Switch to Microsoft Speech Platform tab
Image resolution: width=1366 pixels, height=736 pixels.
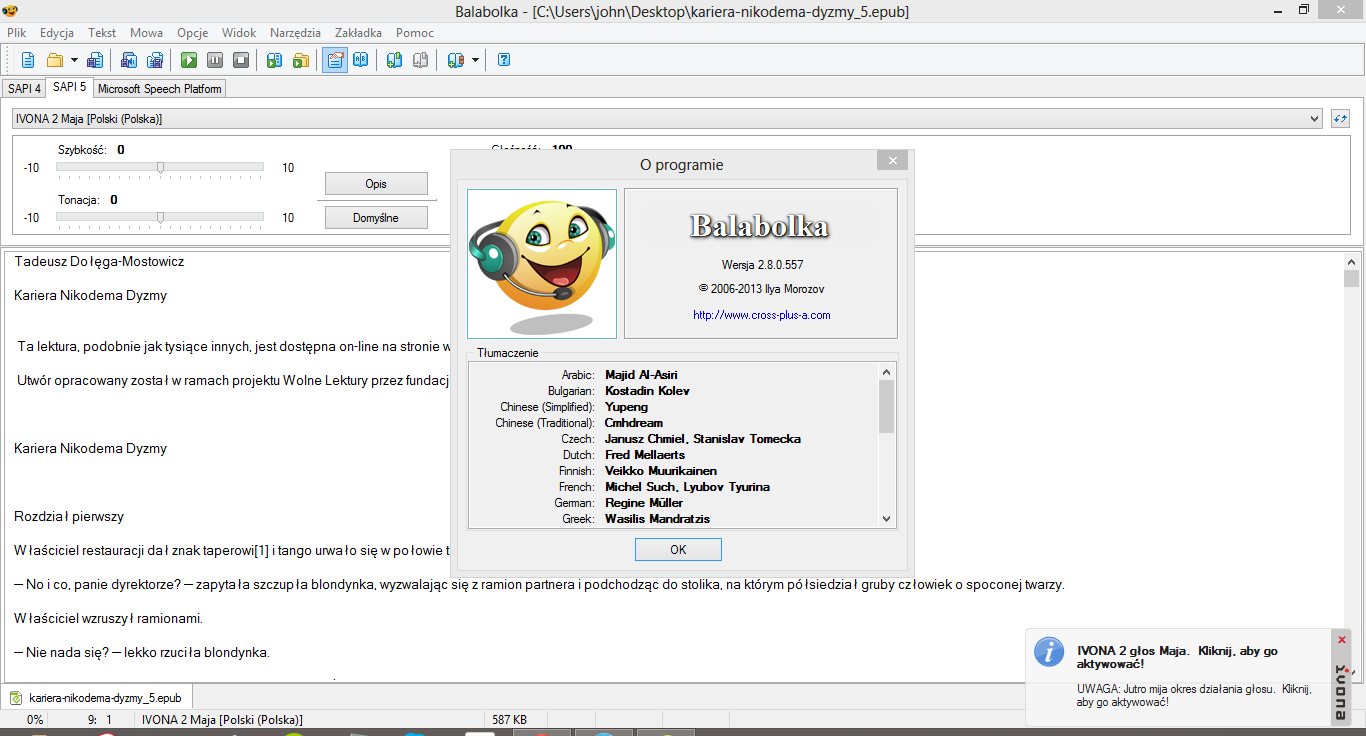coord(160,89)
